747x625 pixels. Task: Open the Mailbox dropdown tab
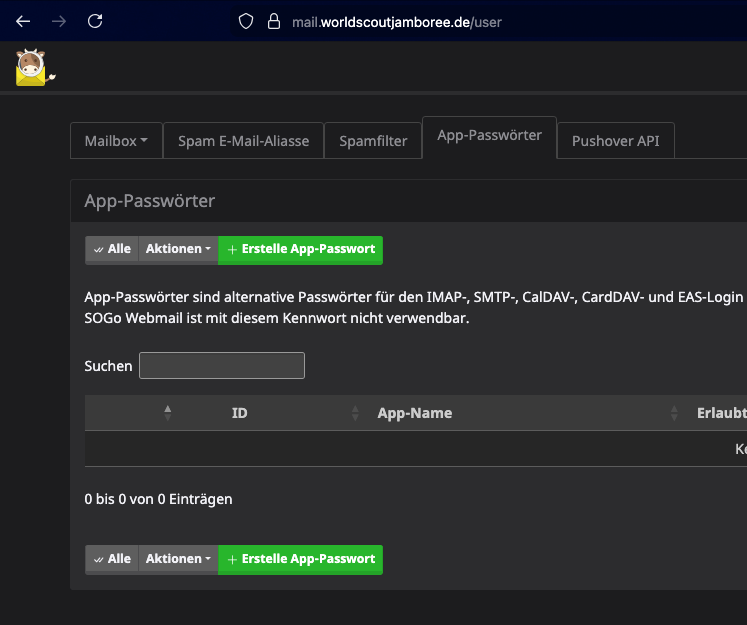tap(116, 141)
